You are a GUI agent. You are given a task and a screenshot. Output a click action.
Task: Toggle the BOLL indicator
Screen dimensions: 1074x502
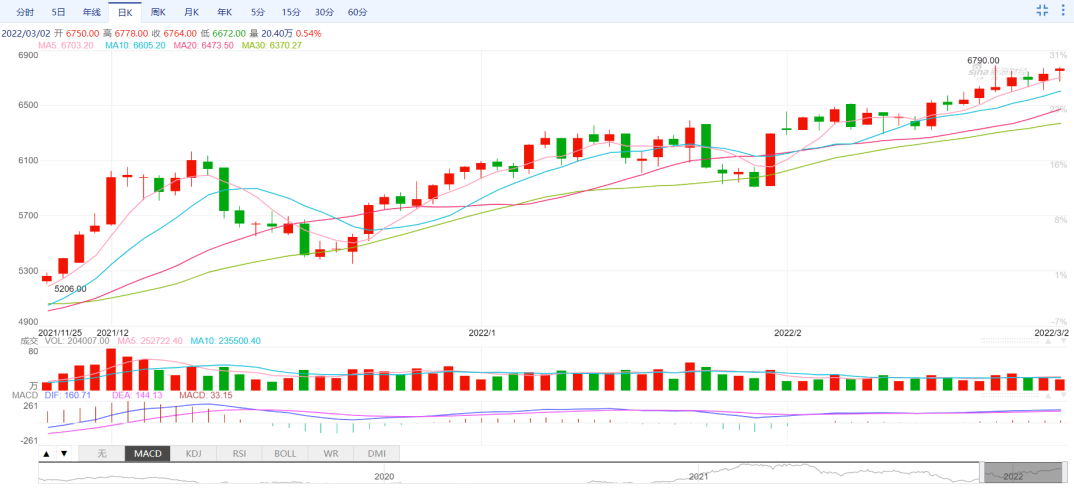point(285,453)
